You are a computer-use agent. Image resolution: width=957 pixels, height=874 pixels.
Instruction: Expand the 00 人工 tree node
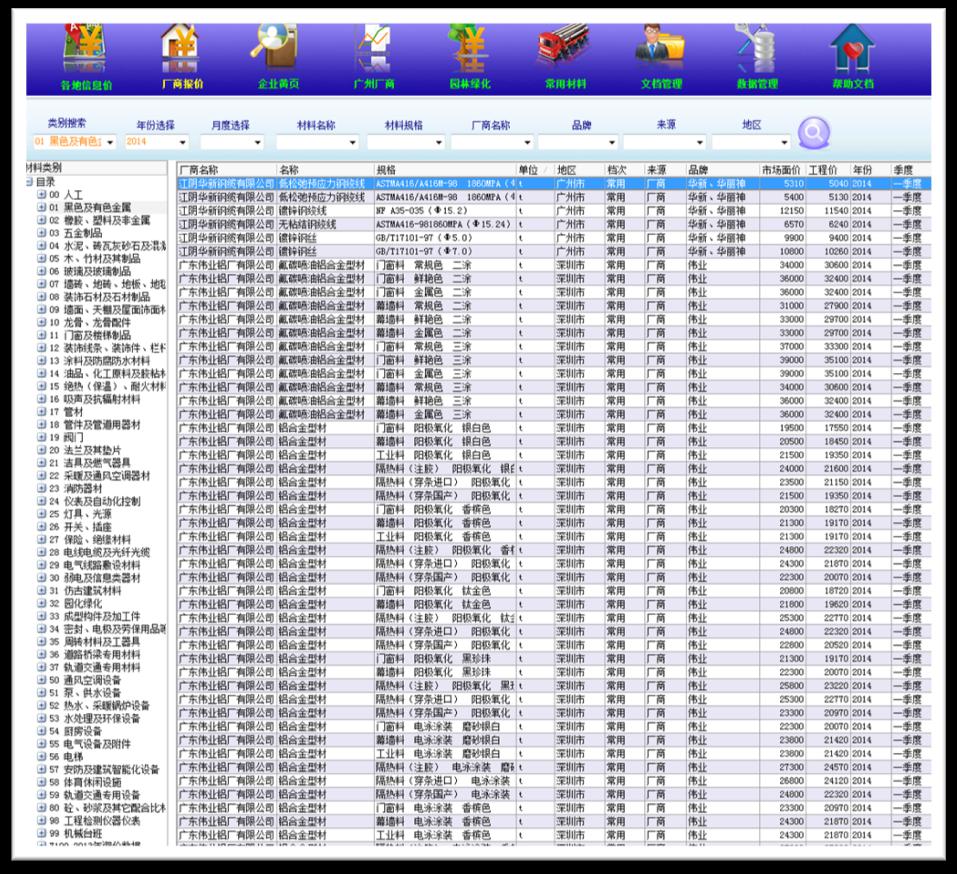(42, 195)
